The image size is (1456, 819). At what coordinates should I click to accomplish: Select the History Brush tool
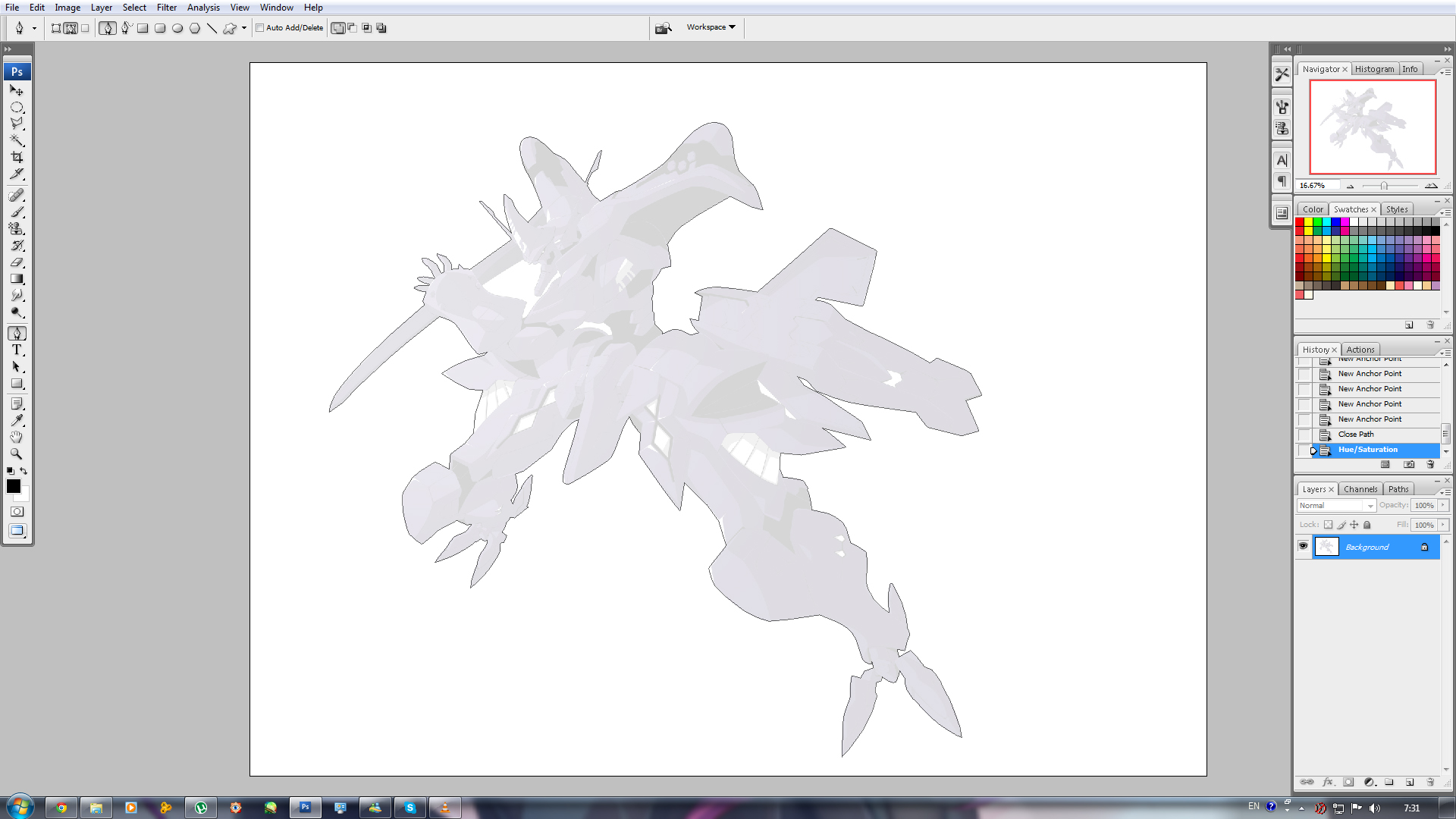tap(17, 245)
